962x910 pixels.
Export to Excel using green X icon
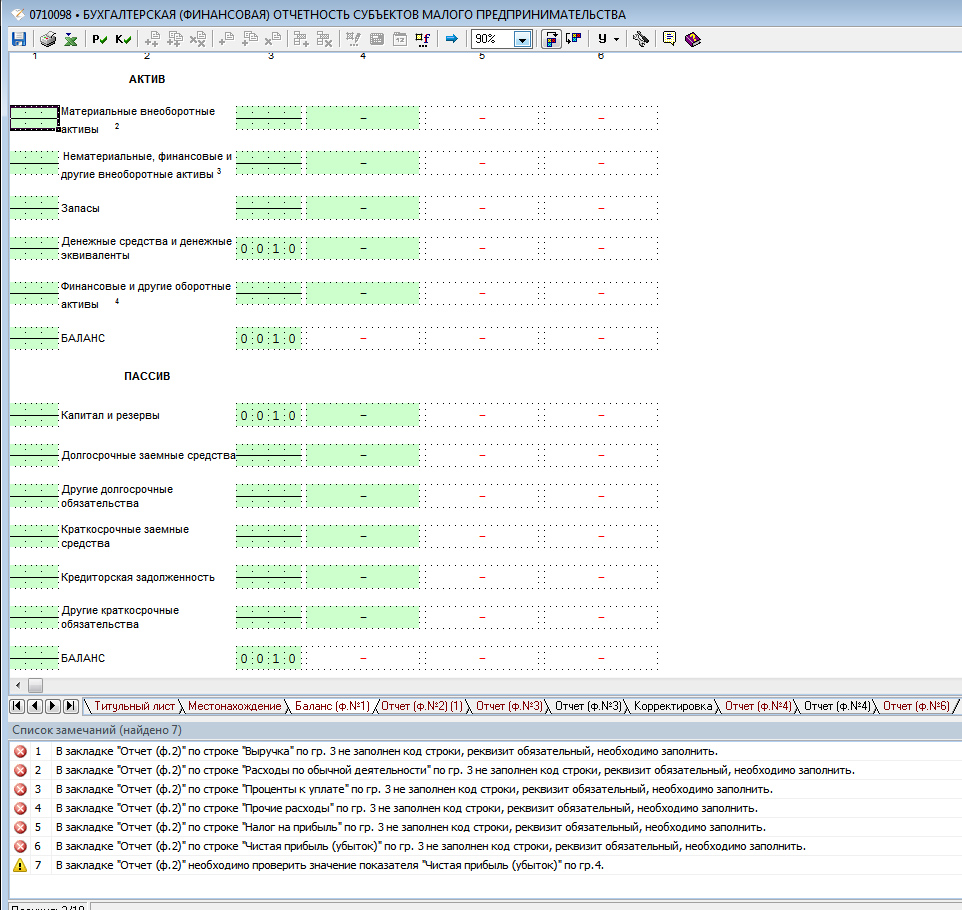coord(71,39)
